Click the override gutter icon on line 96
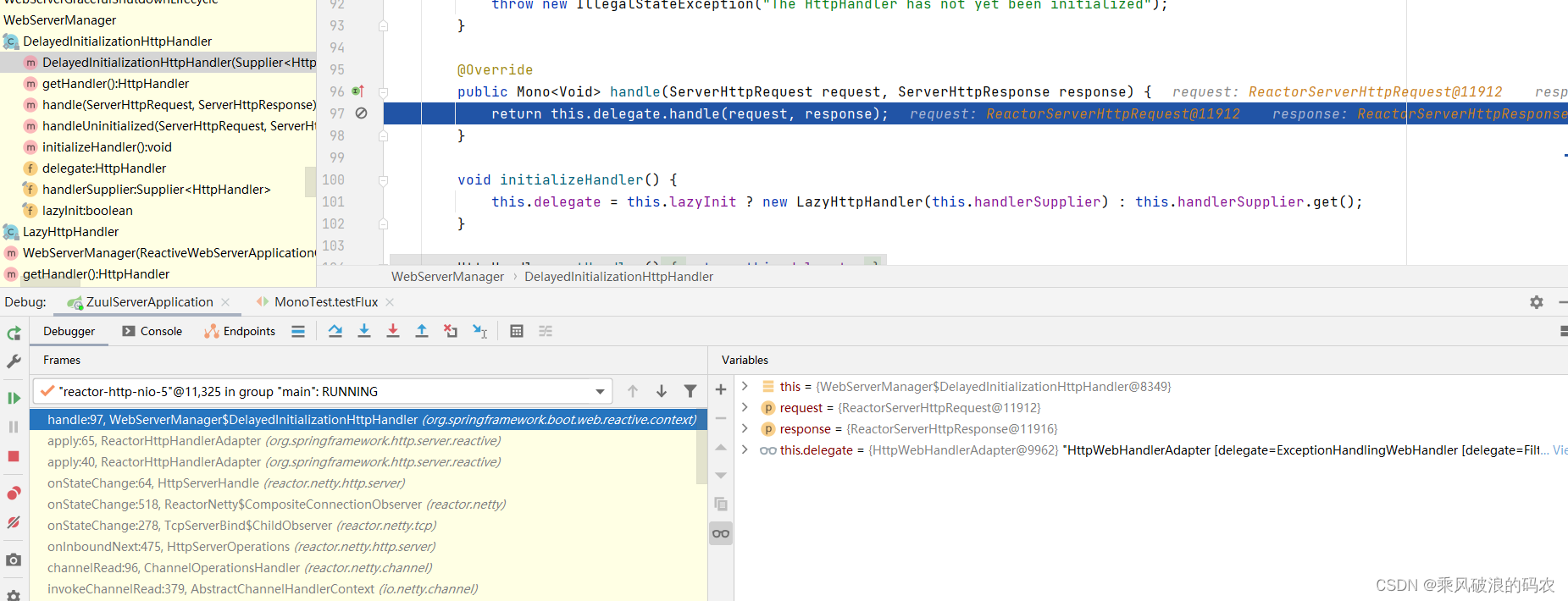The width and height of the screenshot is (1568, 601). click(357, 91)
